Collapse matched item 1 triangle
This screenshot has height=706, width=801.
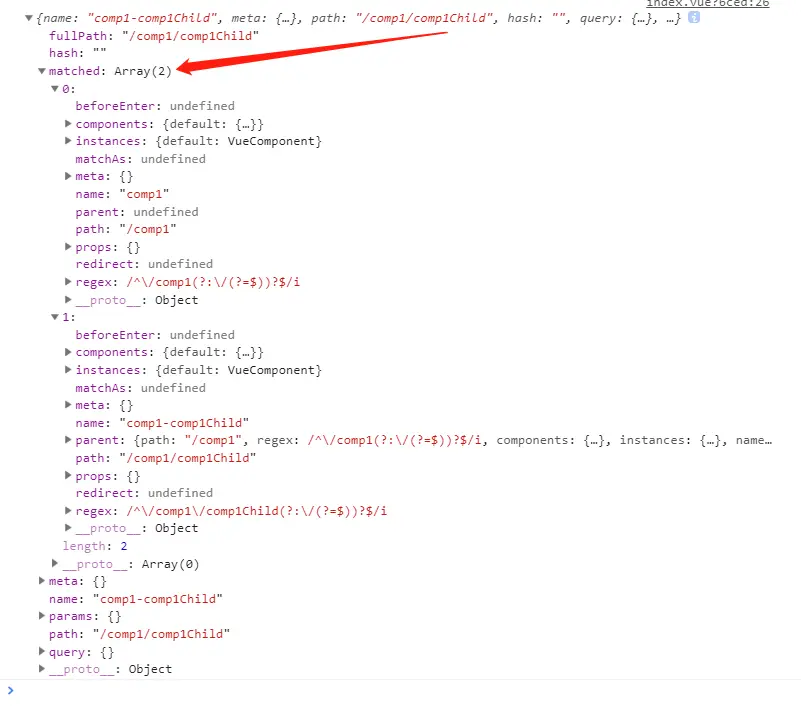[x=55, y=317]
